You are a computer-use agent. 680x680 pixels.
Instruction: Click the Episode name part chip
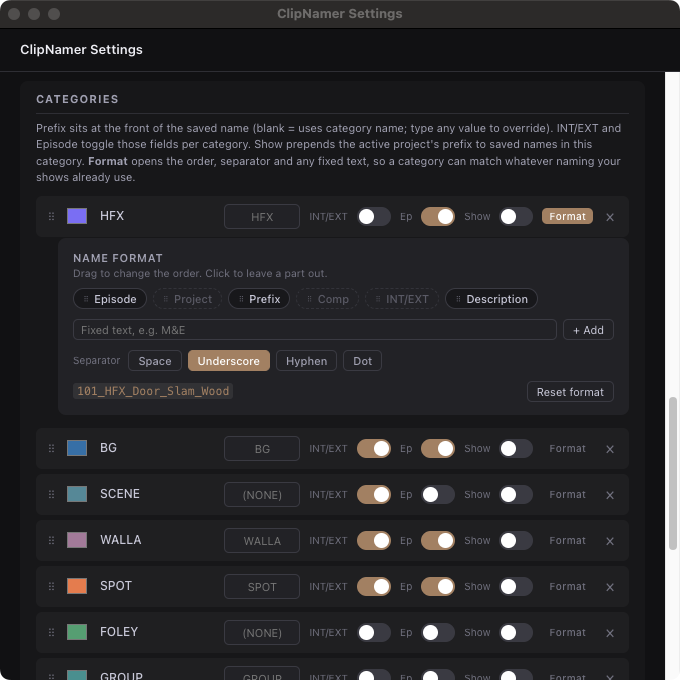(110, 299)
